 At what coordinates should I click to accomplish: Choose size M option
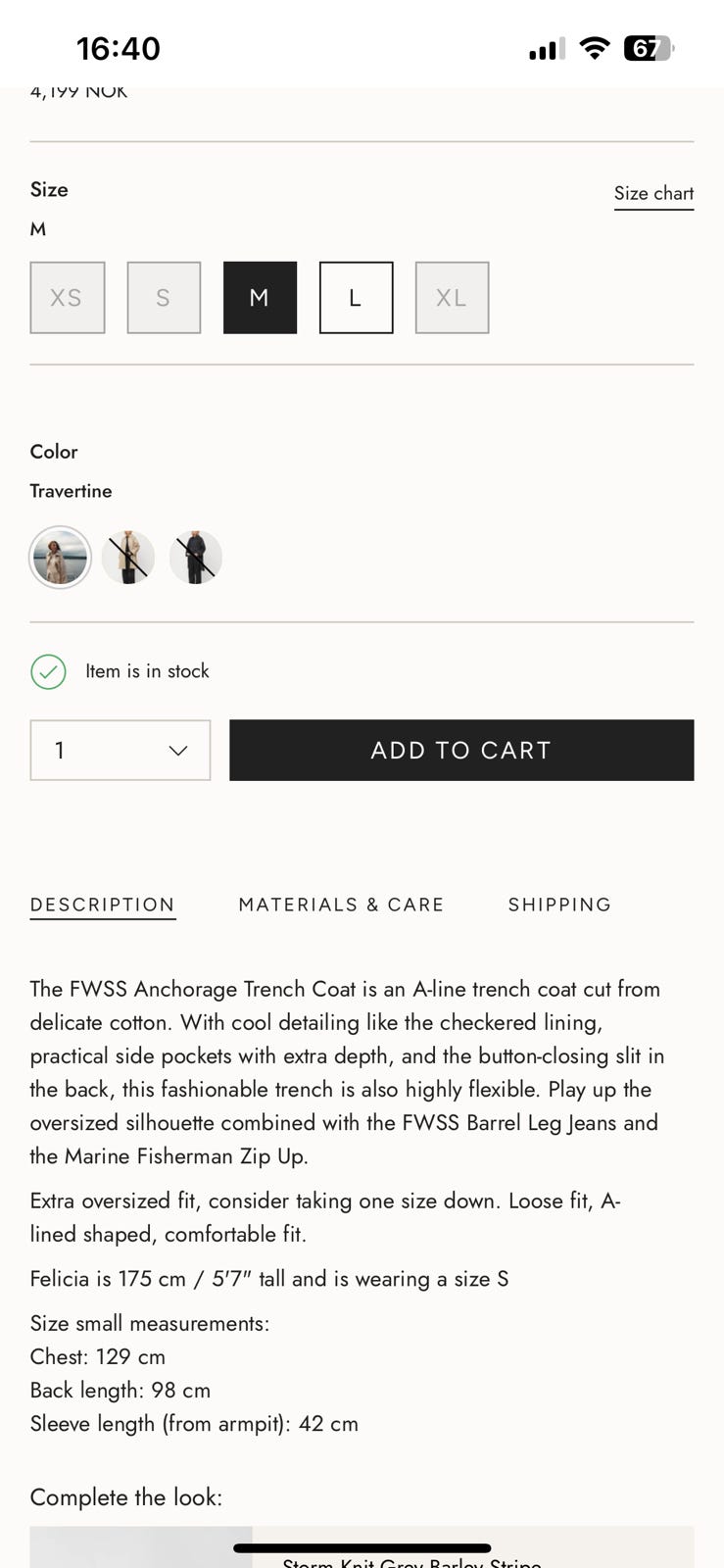tap(260, 298)
